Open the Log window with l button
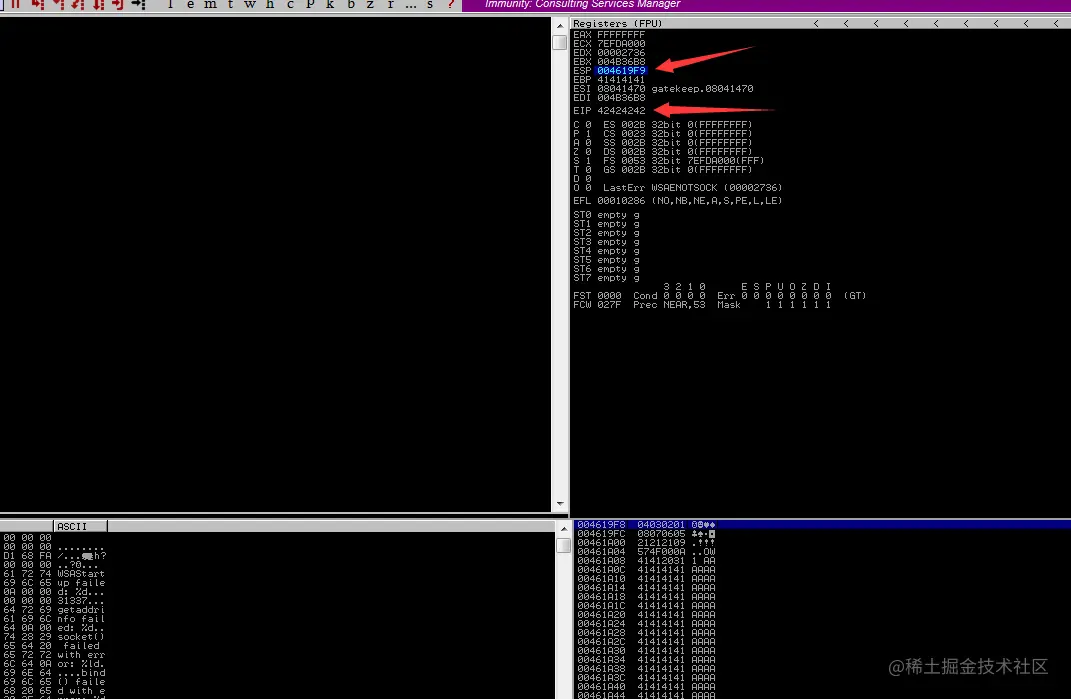This screenshot has height=699, width=1071. point(171,4)
